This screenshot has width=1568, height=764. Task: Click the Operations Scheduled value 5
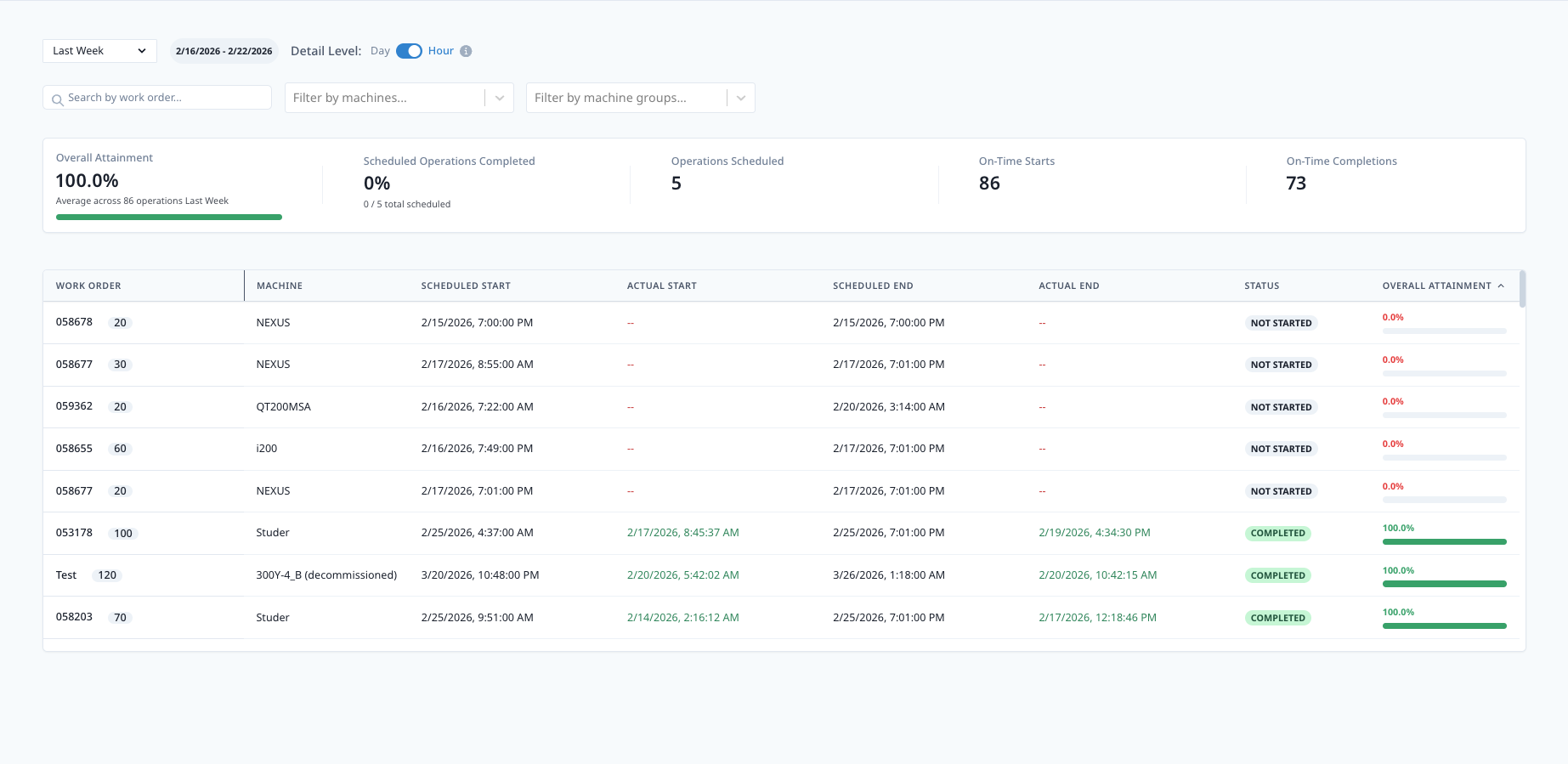[676, 184]
